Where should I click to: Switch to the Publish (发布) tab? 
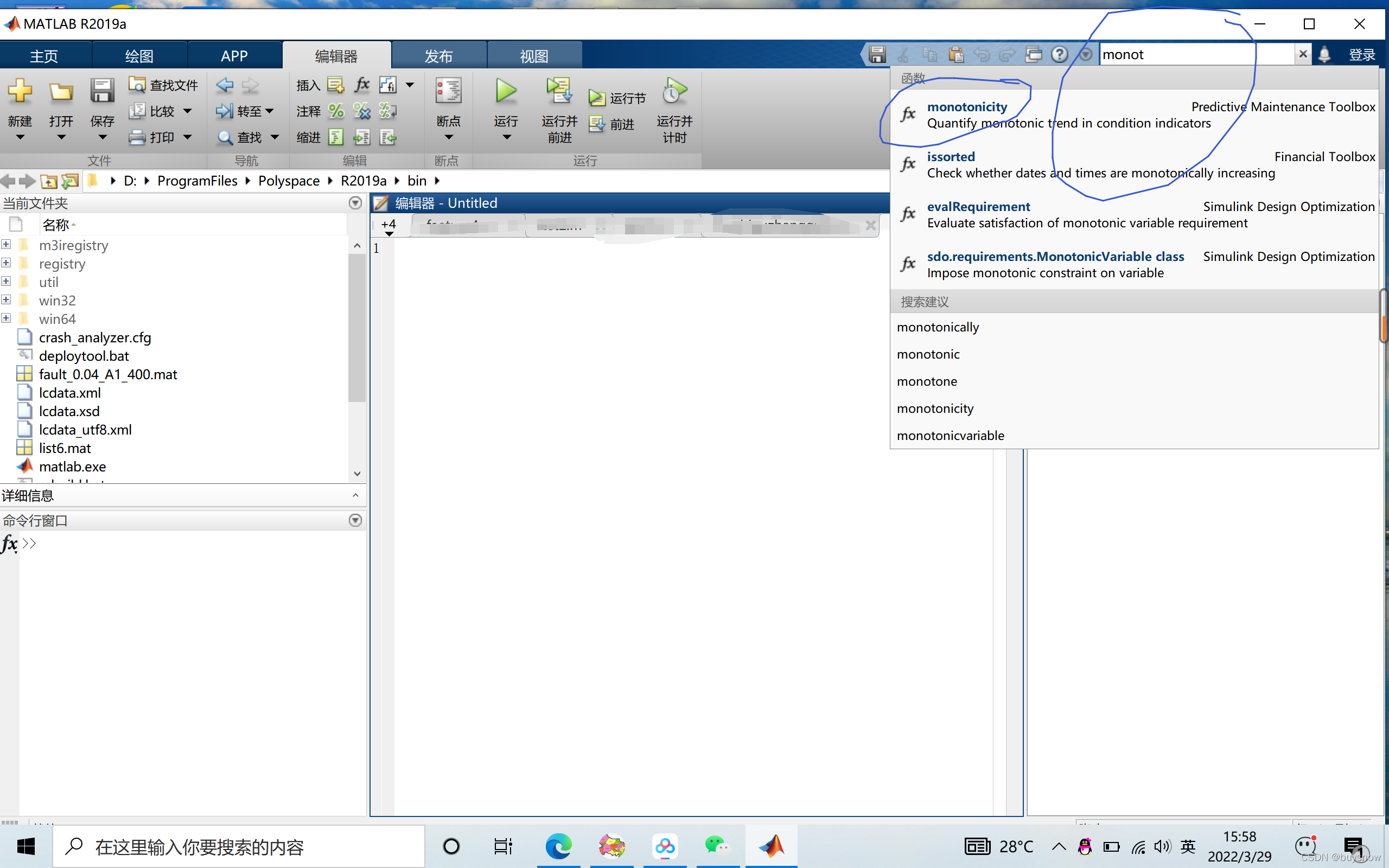(x=439, y=56)
